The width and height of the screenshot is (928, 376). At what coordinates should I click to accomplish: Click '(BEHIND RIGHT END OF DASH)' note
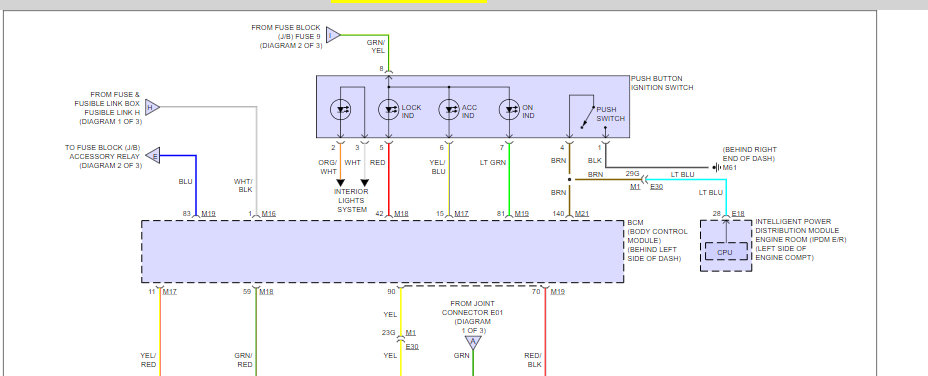click(x=749, y=154)
